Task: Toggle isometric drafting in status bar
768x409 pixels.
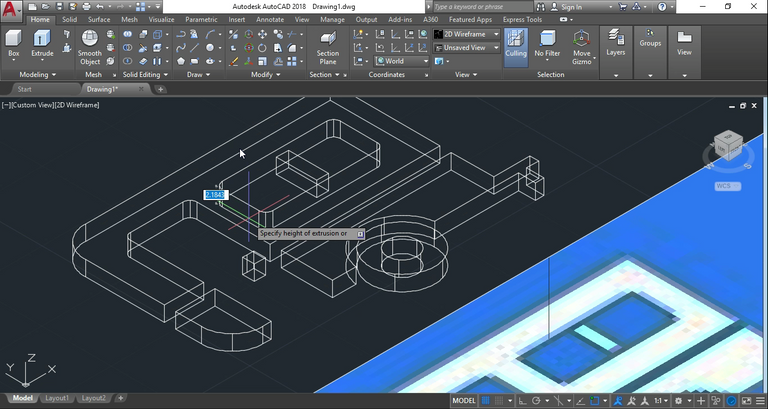Action: coord(558,401)
